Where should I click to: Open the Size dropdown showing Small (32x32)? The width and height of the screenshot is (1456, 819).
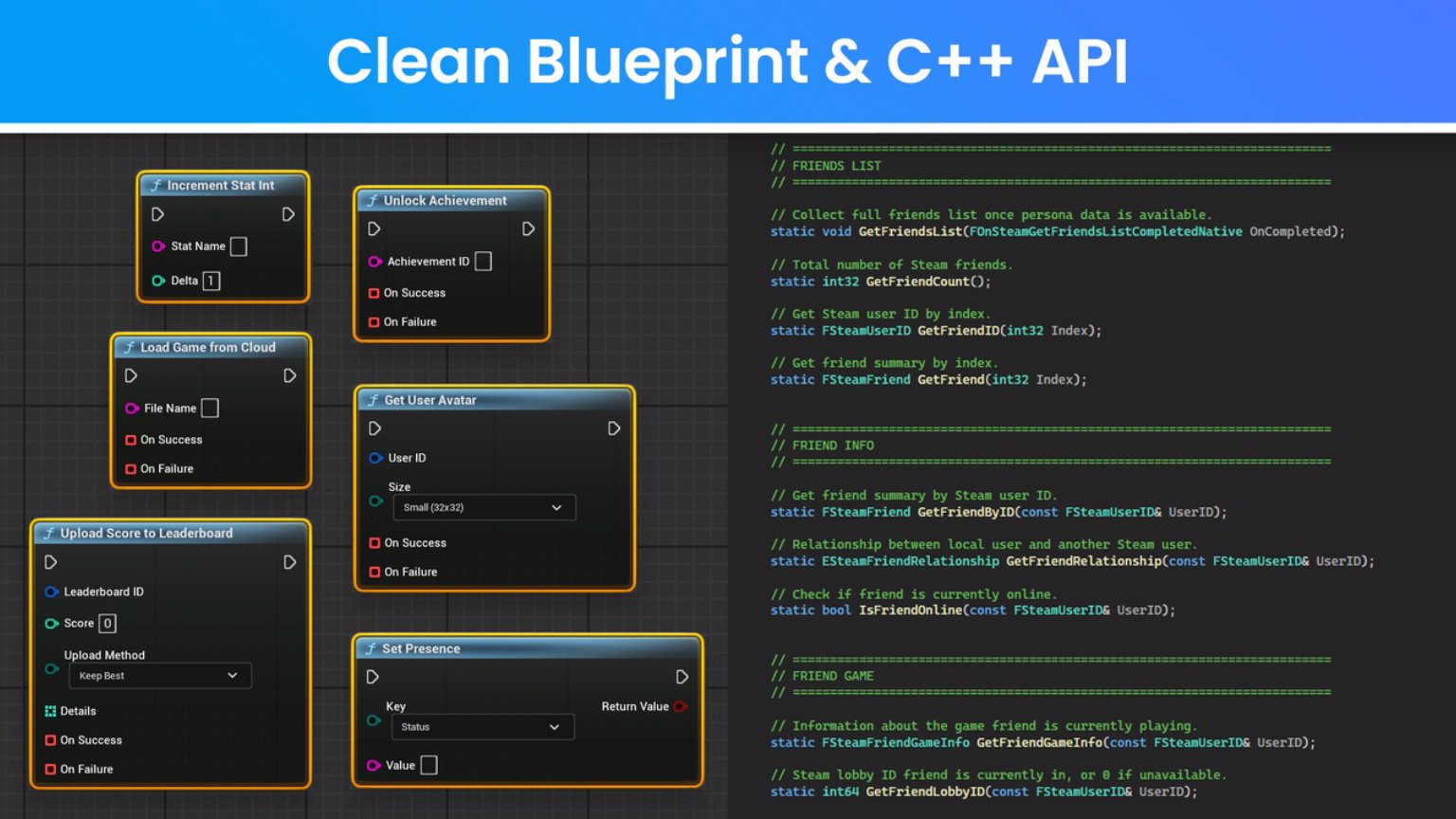[483, 508]
